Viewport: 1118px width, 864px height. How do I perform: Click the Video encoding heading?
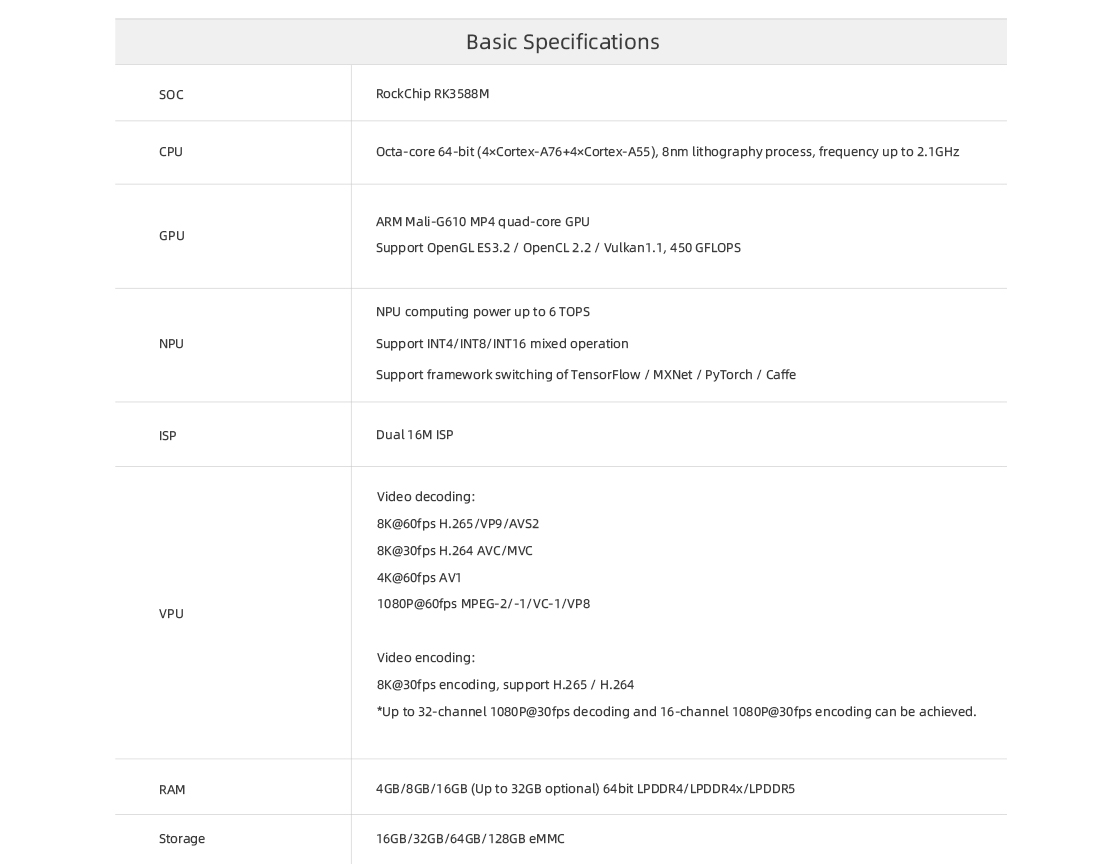point(425,658)
